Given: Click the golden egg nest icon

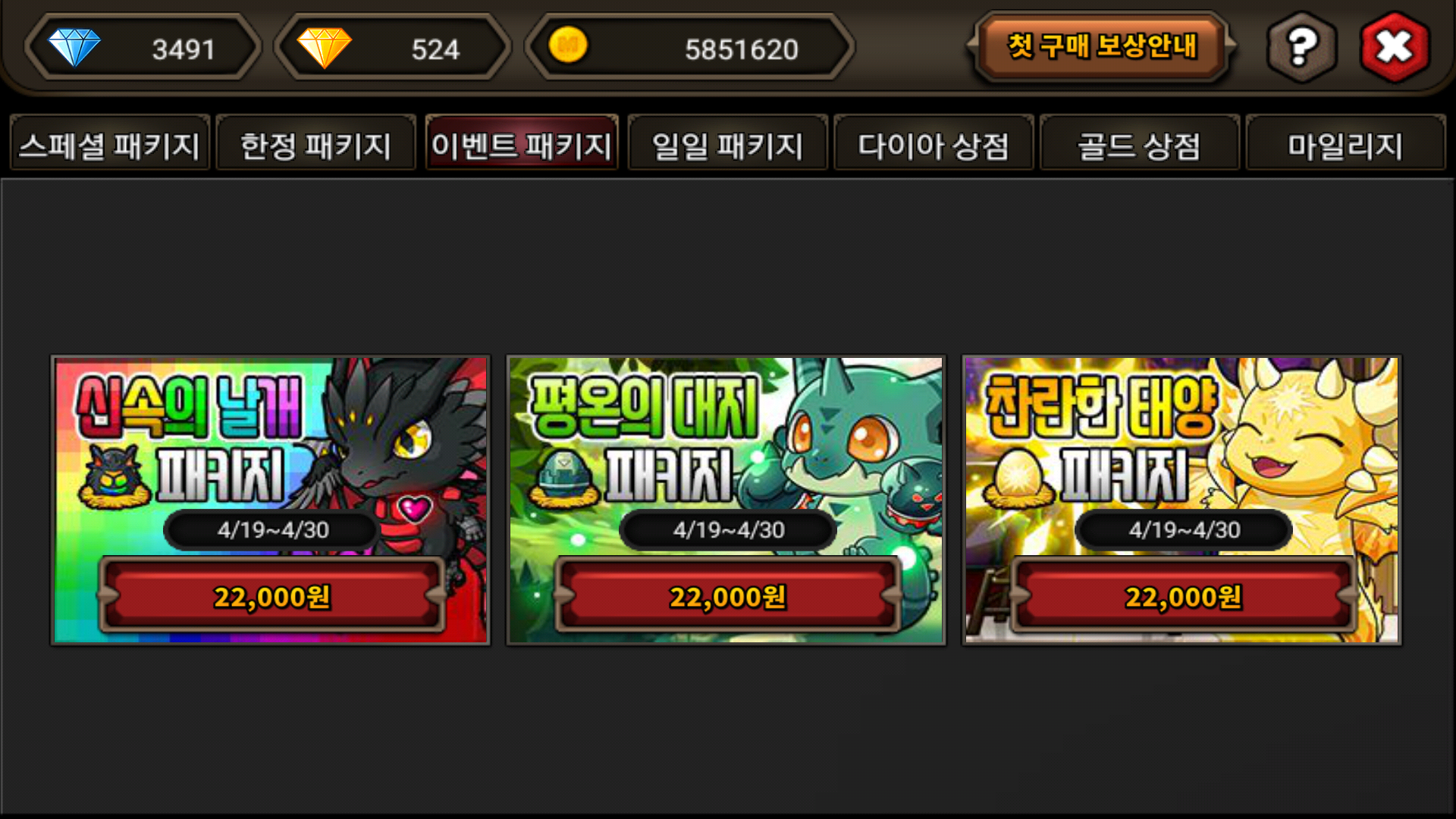Looking at the screenshot, I should point(1018,478).
